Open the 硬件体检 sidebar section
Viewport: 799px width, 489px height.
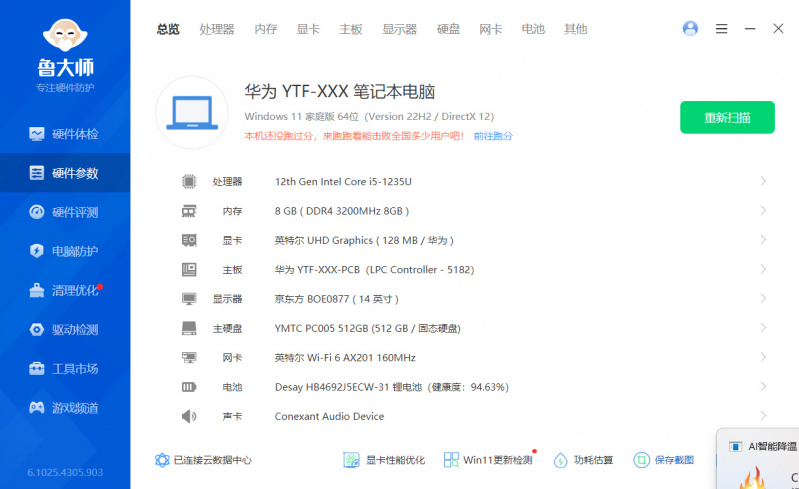pos(64,134)
